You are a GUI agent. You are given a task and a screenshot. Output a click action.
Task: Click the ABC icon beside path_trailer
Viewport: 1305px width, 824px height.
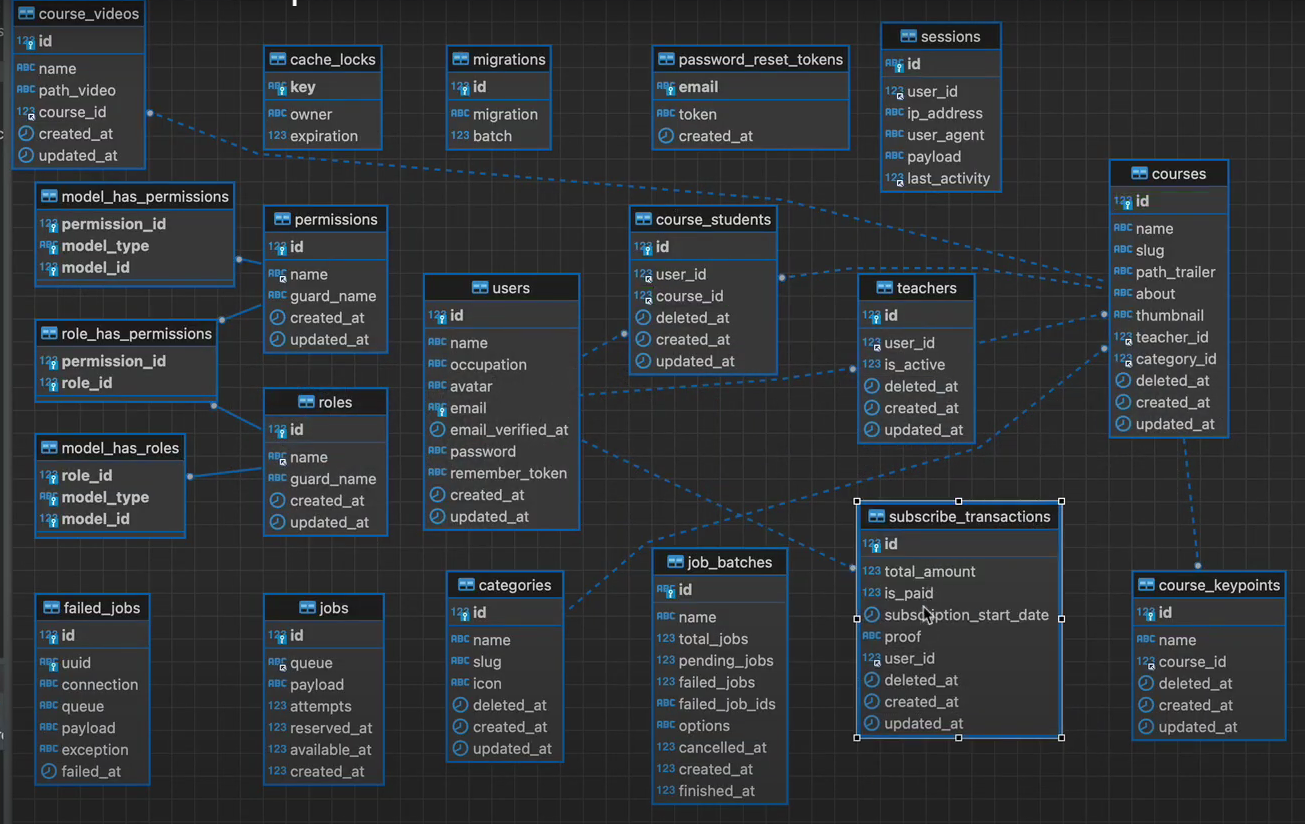coord(1123,272)
